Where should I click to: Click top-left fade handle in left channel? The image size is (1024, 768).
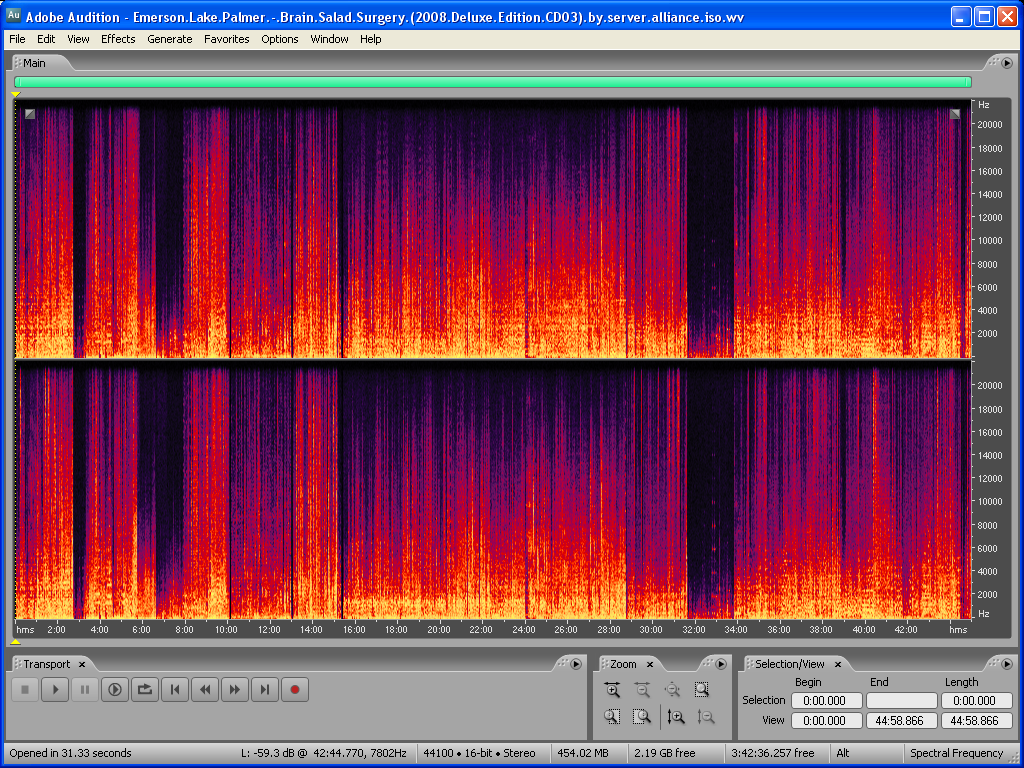point(30,114)
